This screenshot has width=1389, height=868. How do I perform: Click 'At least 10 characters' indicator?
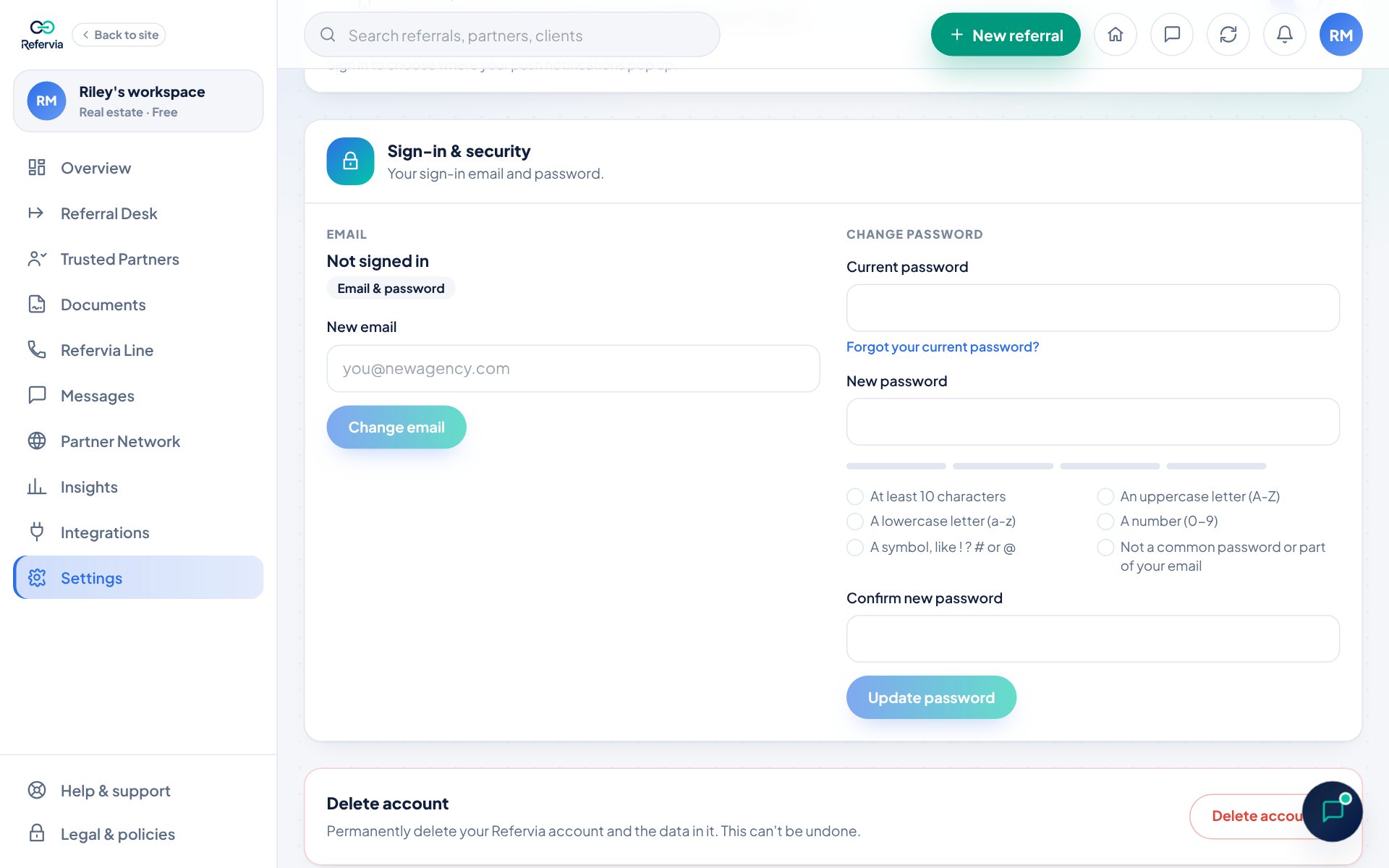tap(855, 497)
